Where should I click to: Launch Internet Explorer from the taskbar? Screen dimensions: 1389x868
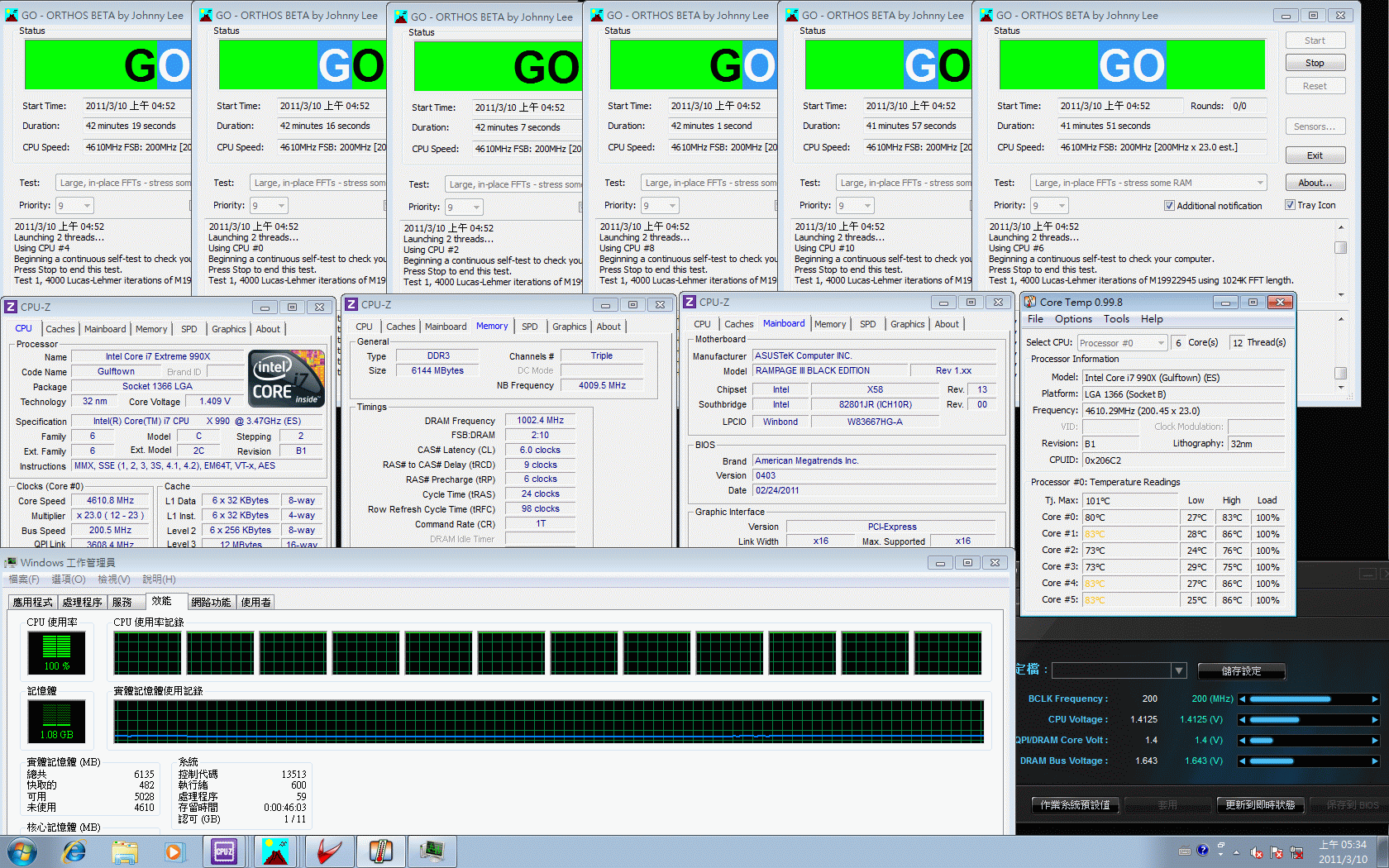click(74, 851)
